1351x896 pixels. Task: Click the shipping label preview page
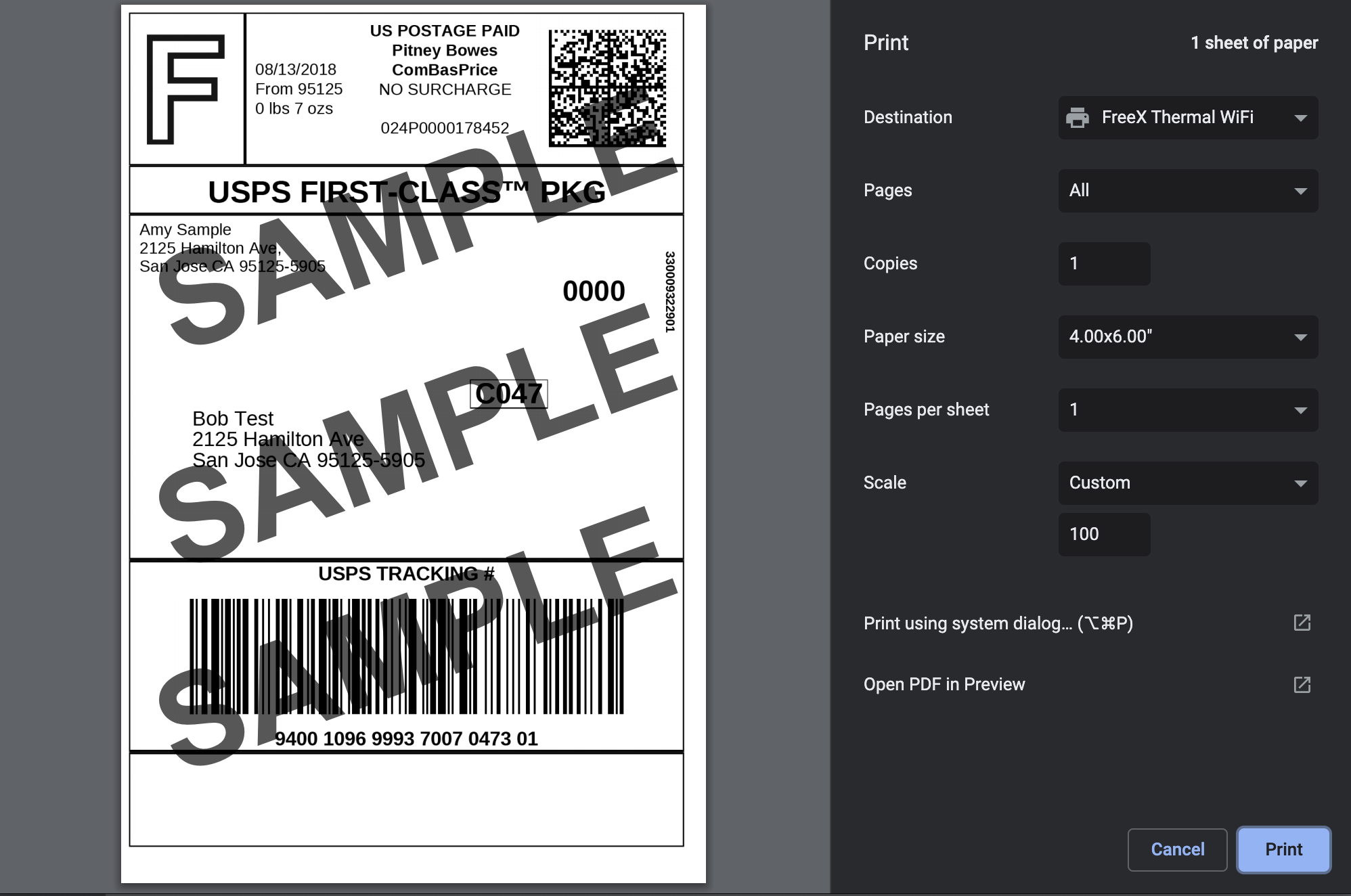click(x=414, y=444)
